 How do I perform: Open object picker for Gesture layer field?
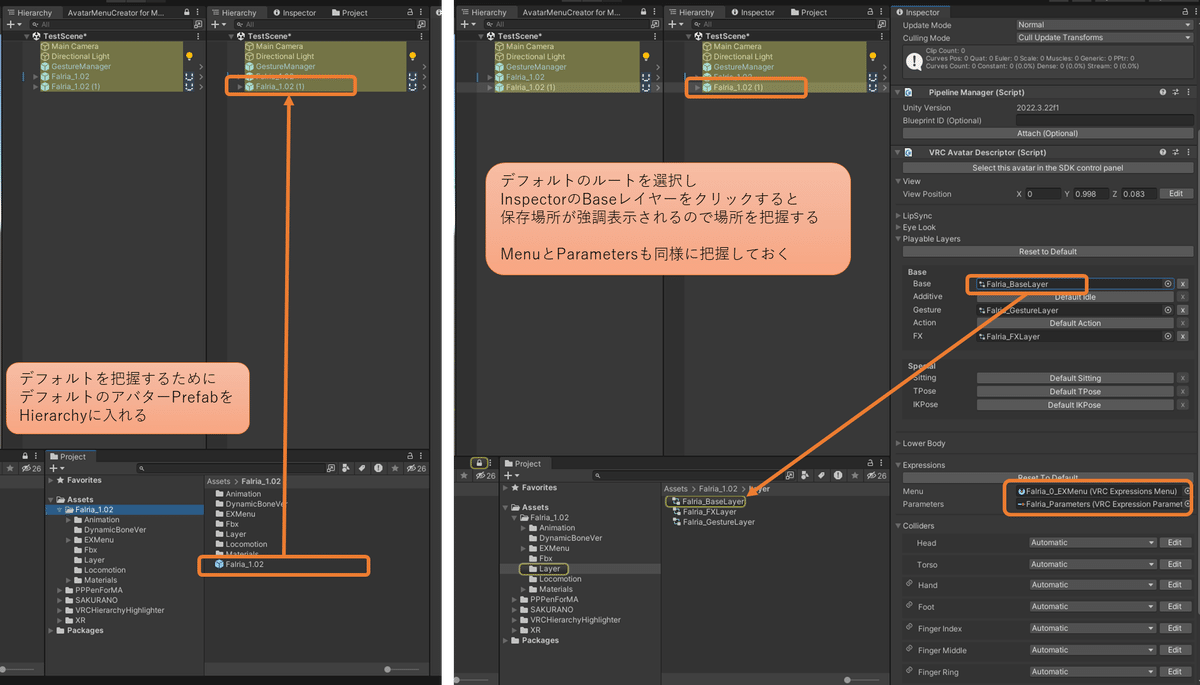click(x=1167, y=310)
